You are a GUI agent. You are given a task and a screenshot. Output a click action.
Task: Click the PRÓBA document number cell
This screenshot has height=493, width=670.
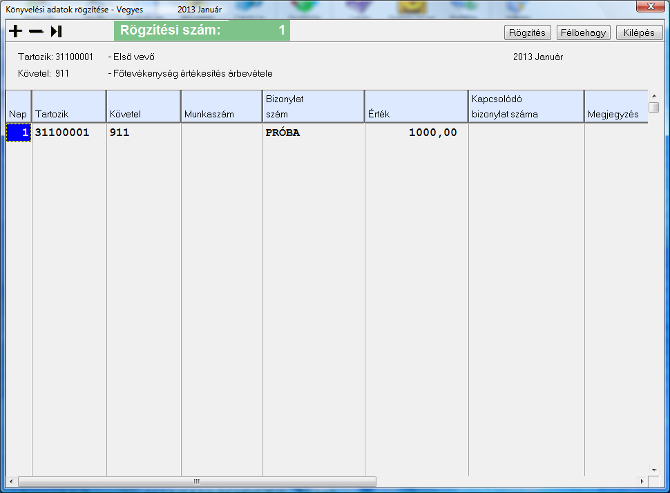pyautogui.click(x=313, y=132)
